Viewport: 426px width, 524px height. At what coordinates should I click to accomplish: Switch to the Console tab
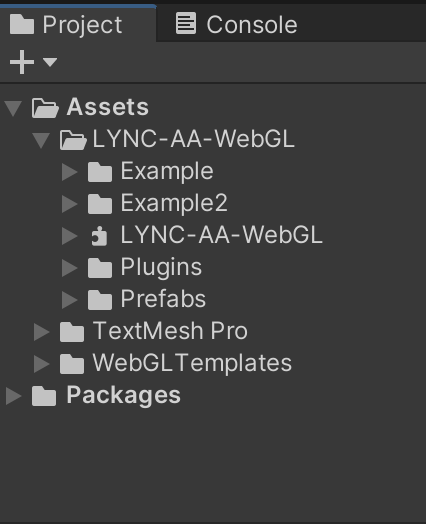pos(236,24)
